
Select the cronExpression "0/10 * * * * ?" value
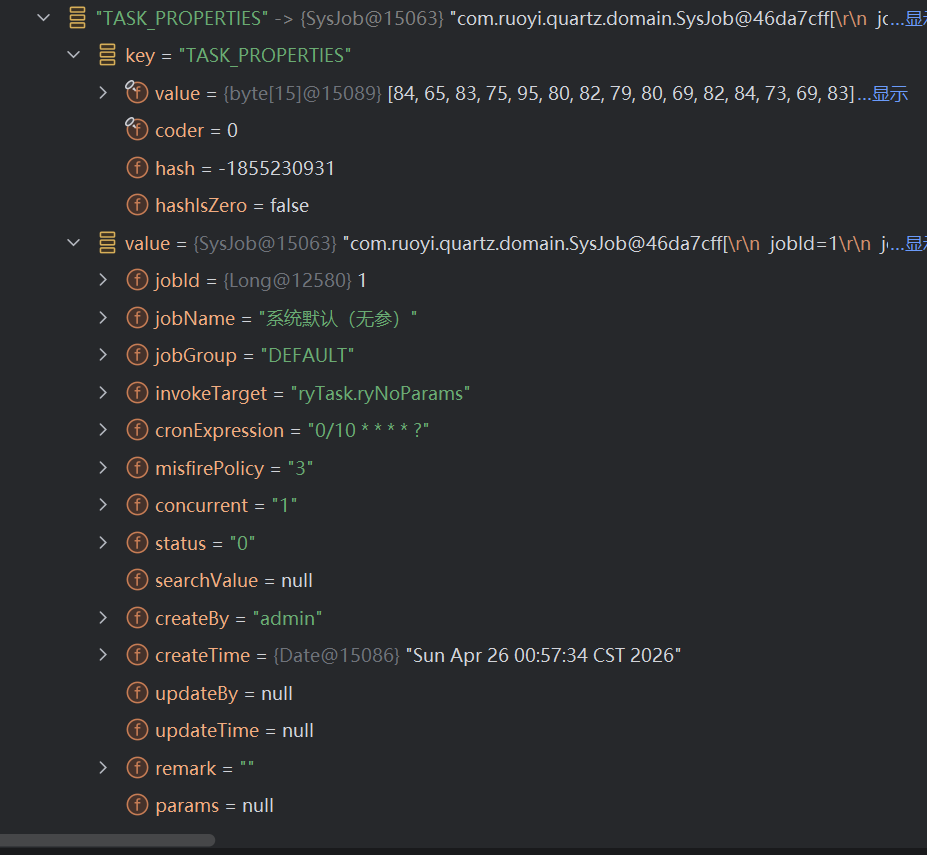point(368,430)
